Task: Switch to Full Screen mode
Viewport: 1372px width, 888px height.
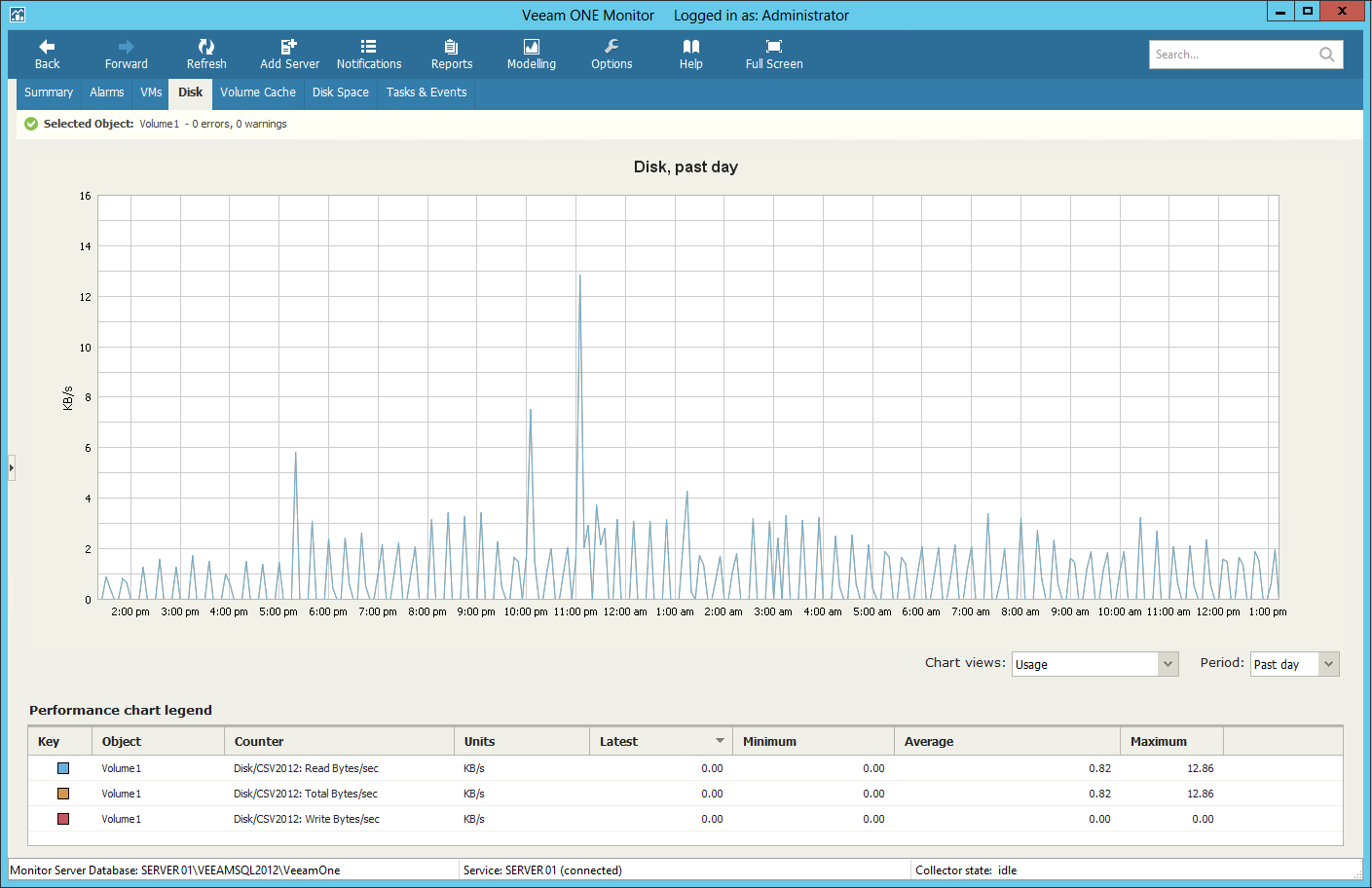Action: [774, 55]
